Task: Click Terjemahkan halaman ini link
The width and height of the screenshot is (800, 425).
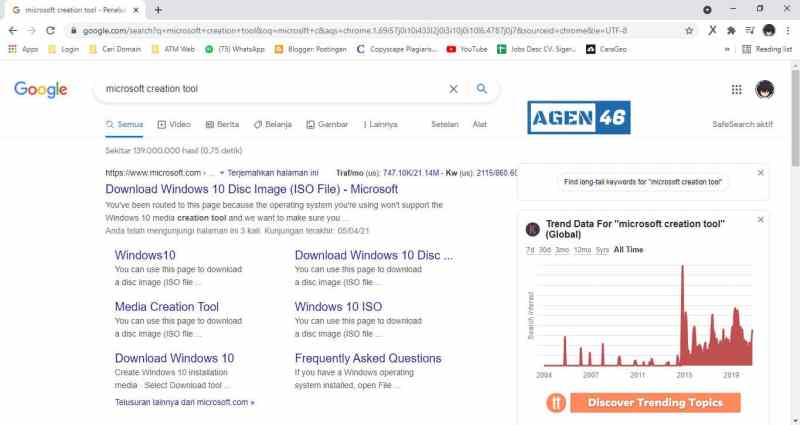Action: pyautogui.click(x=273, y=173)
